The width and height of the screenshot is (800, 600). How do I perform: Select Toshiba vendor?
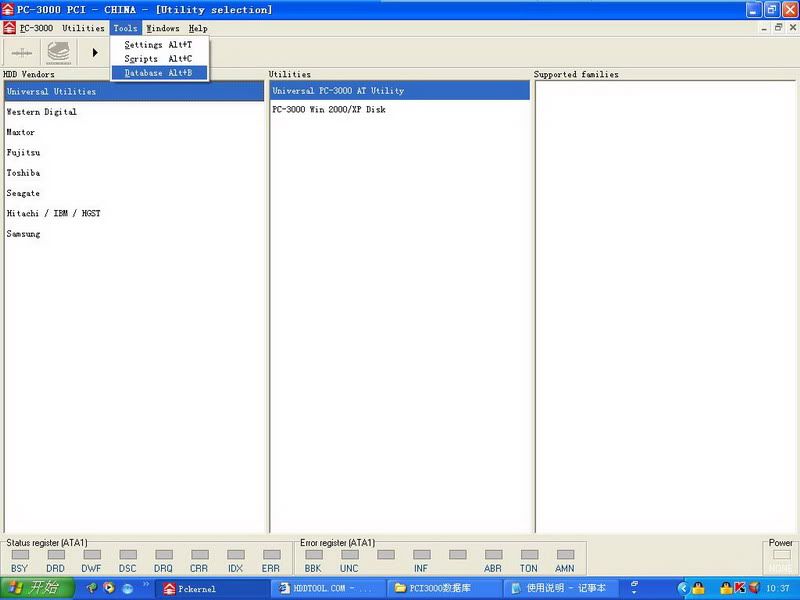134,173
